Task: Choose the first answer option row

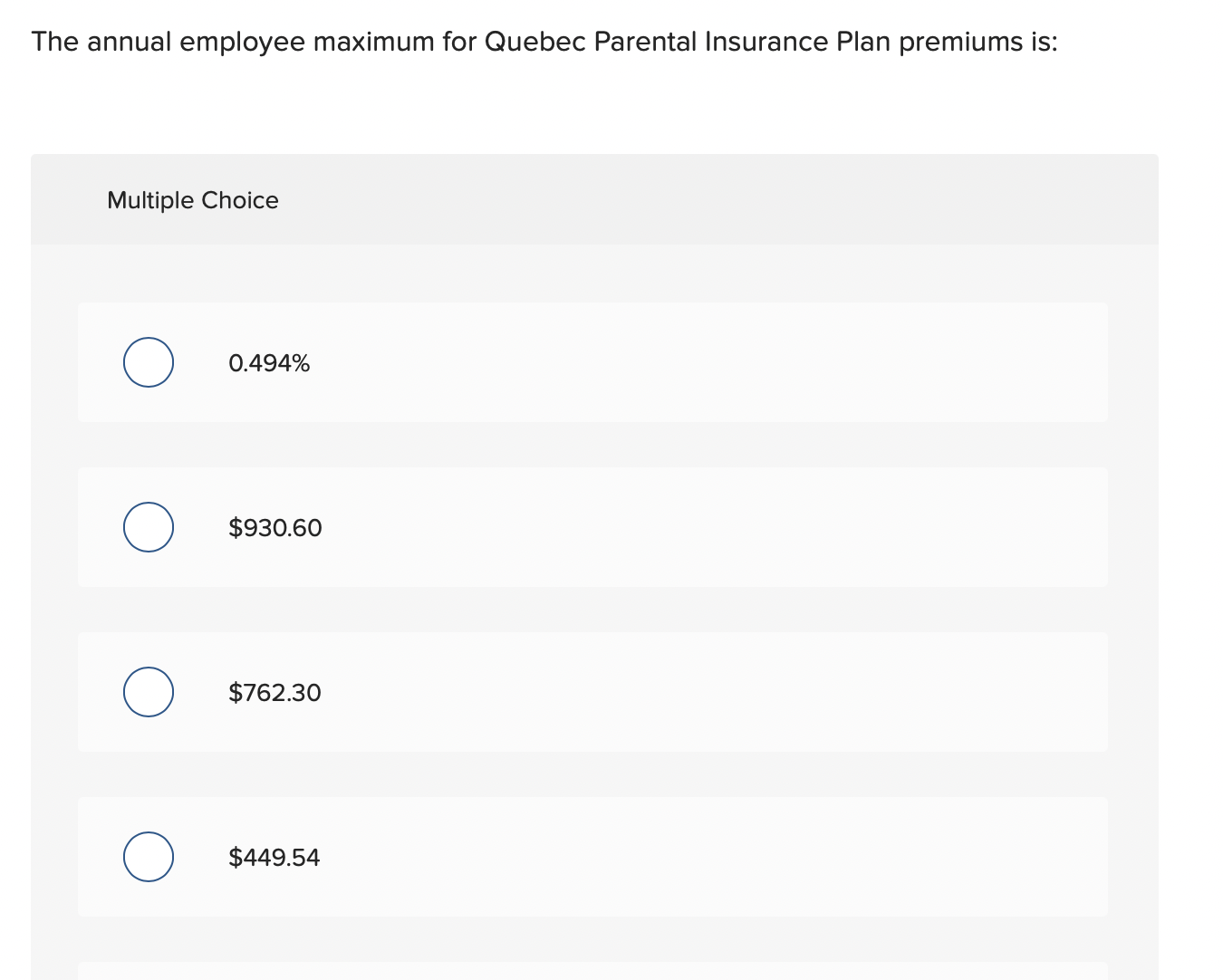Action: tap(593, 362)
